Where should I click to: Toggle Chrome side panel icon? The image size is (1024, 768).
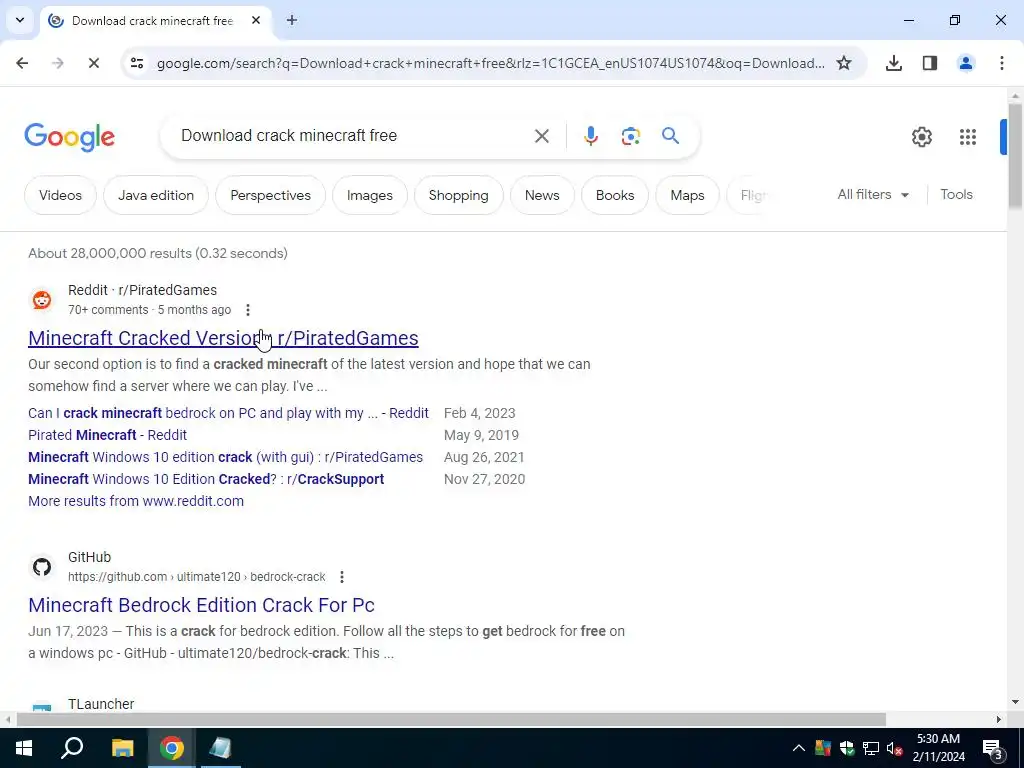click(x=930, y=63)
